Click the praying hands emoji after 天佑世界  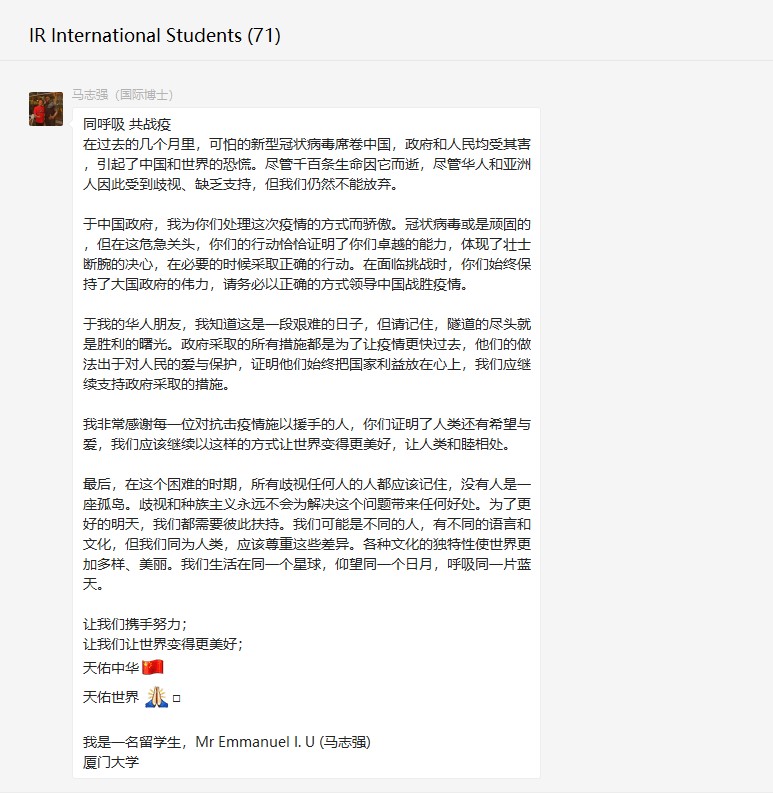coord(156,697)
